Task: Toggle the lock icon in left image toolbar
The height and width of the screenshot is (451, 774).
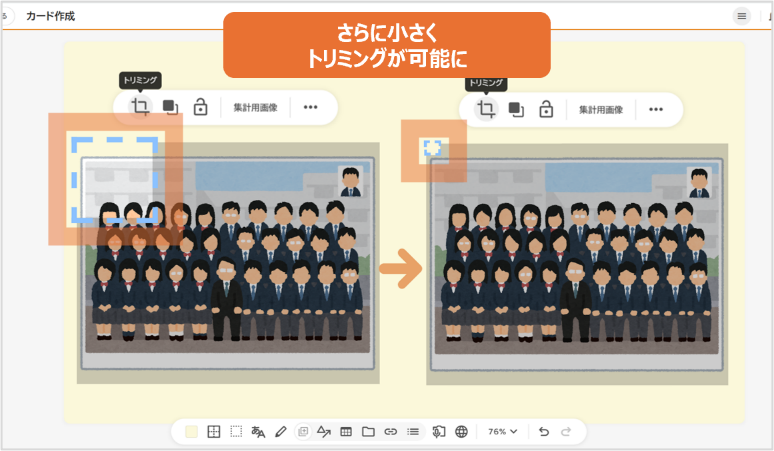Action: [x=200, y=107]
